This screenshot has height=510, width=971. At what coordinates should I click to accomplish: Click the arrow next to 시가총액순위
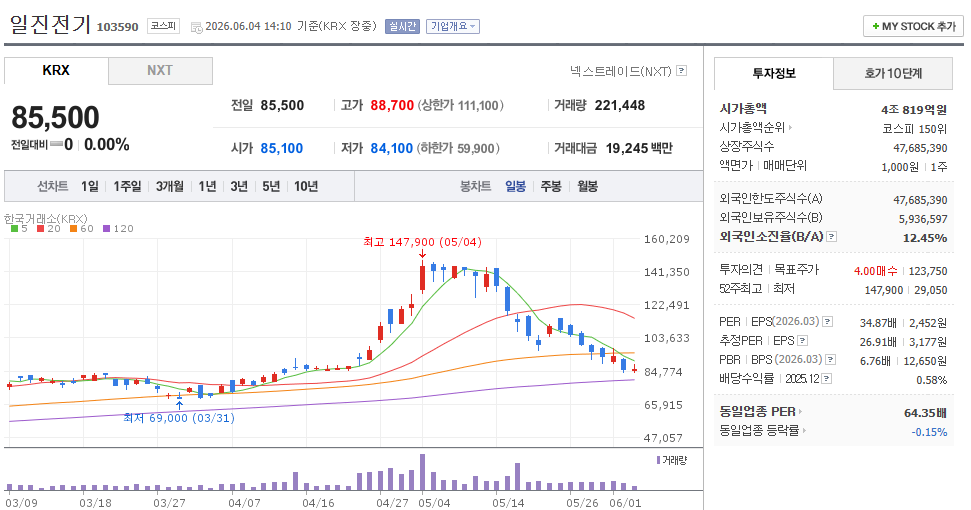(x=790, y=128)
